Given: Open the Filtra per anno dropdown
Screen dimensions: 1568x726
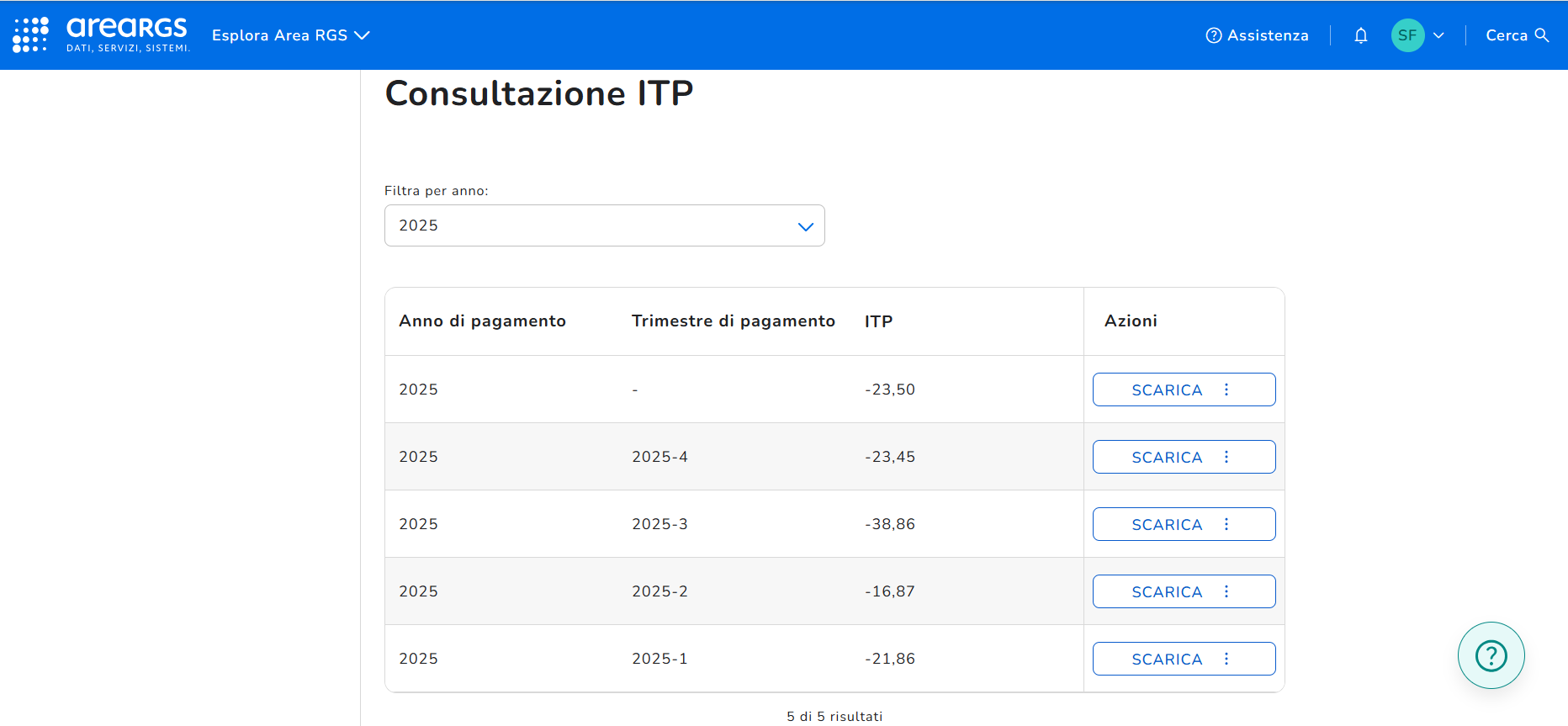Looking at the screenshot, I should pyautogui.click(x=604, y=225).
